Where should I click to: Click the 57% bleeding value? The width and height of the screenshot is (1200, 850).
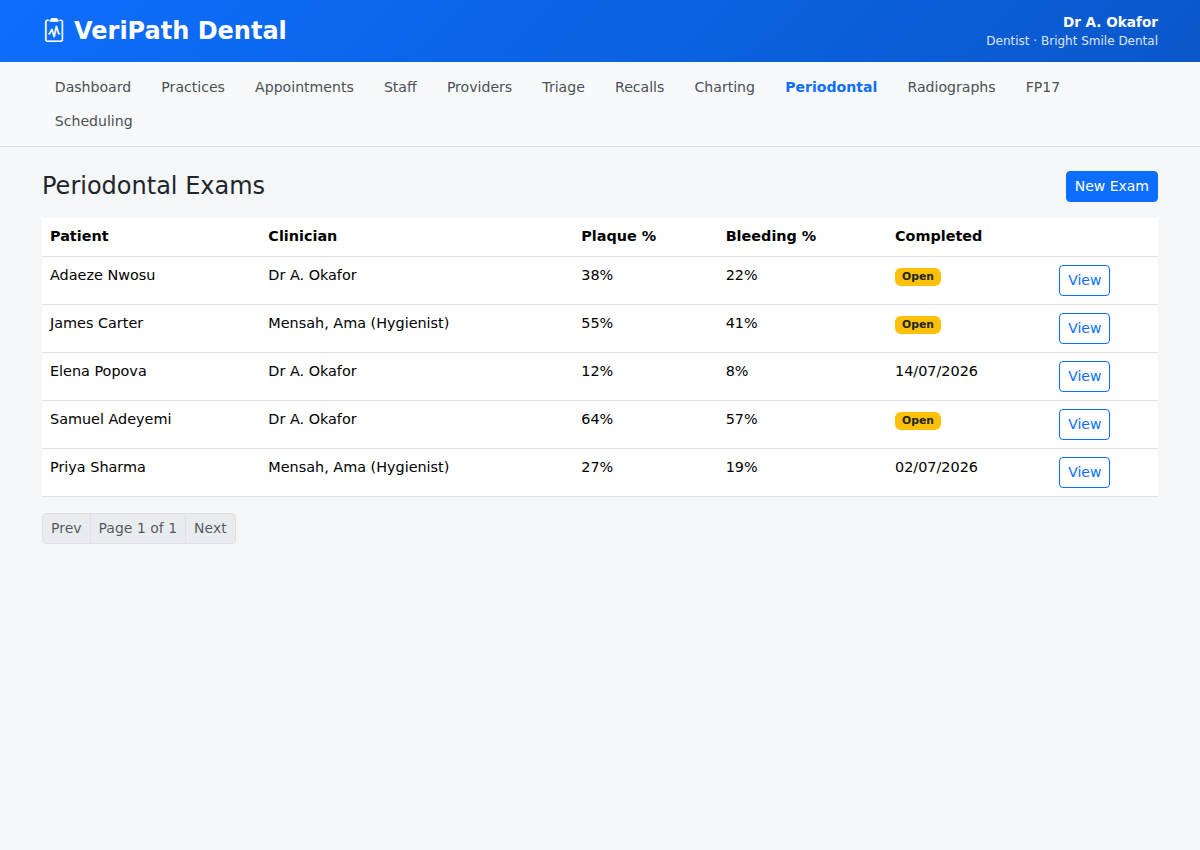742,419
